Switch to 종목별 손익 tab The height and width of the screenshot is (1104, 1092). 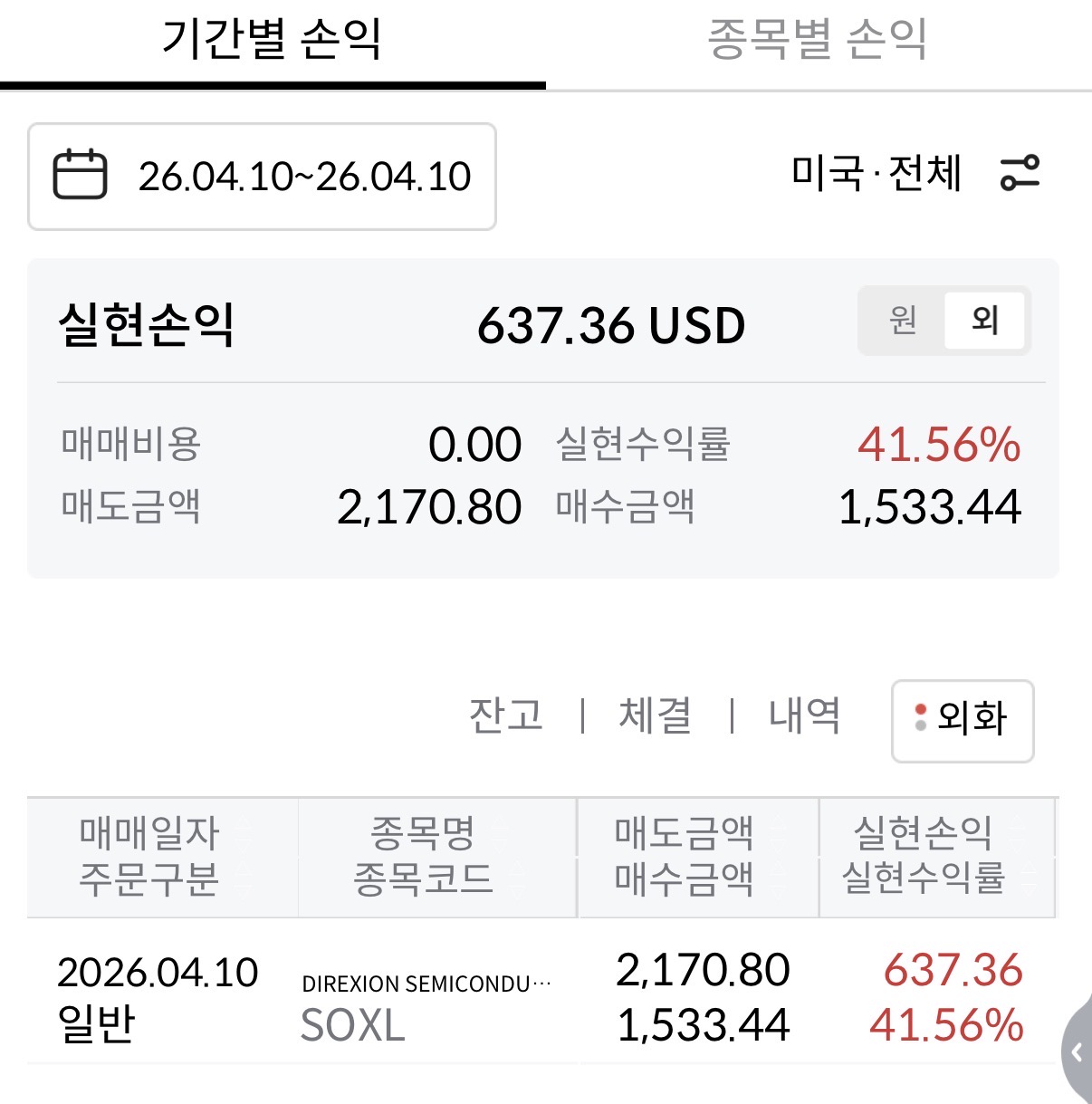(817, 41)
